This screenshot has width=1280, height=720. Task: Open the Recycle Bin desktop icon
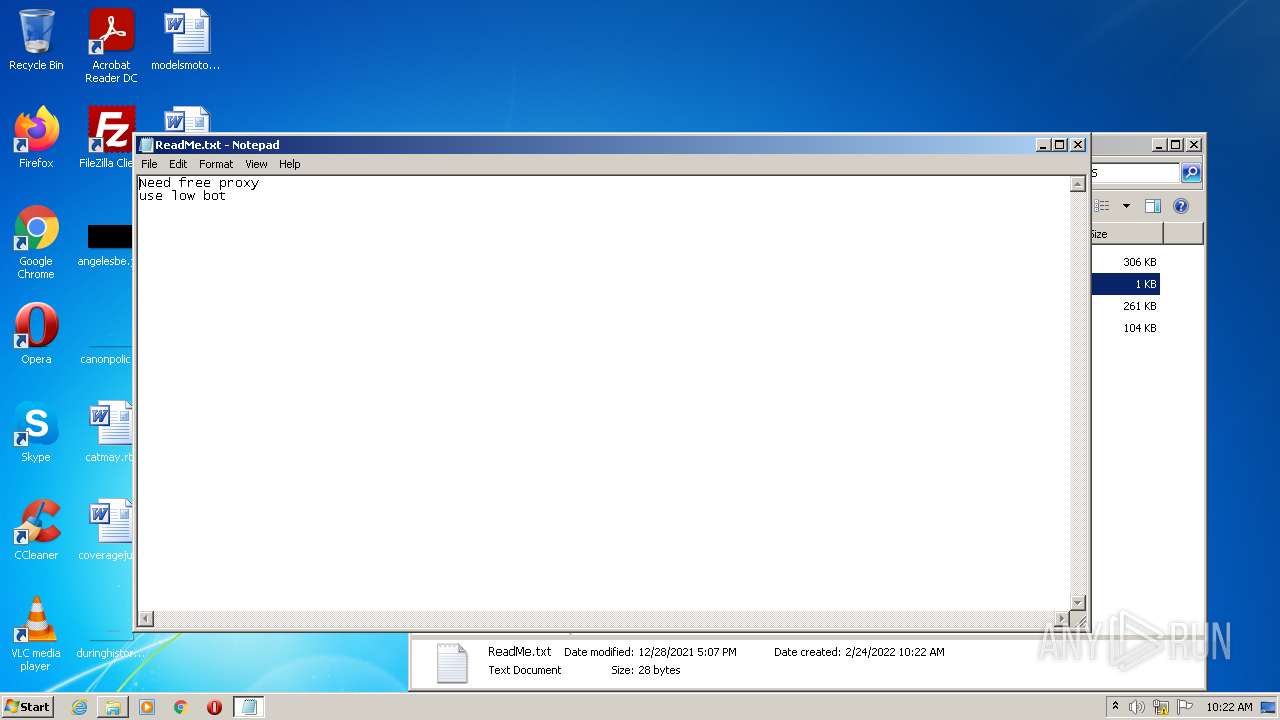(x=36, y=40)
